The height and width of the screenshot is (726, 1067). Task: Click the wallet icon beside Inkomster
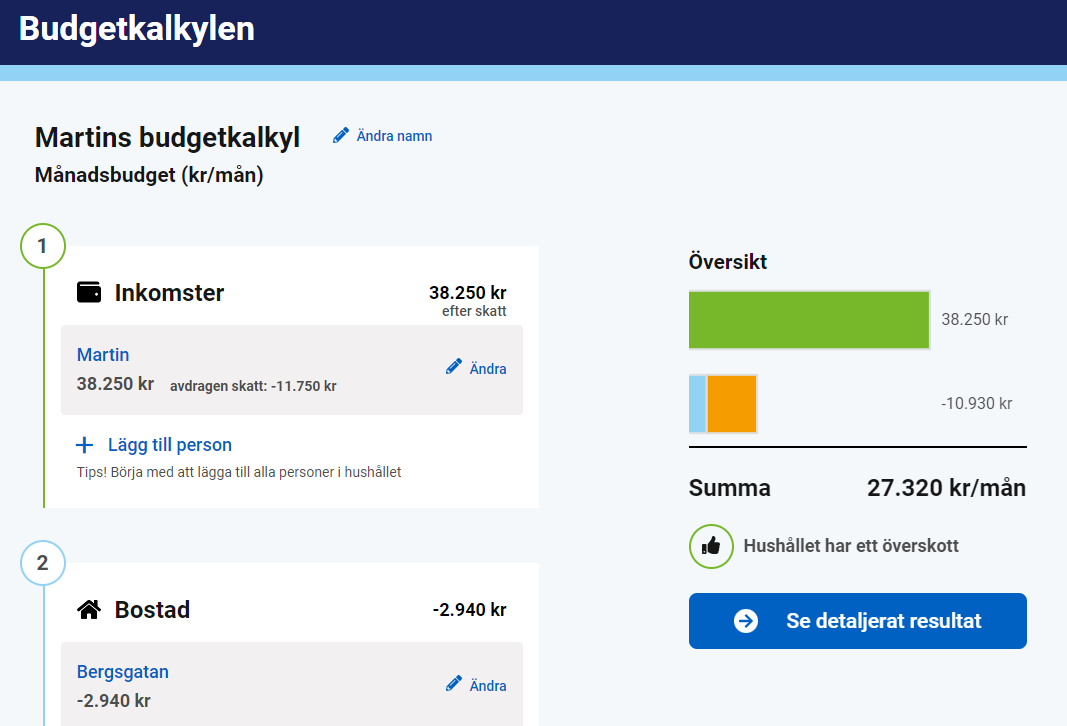[88, 291]
